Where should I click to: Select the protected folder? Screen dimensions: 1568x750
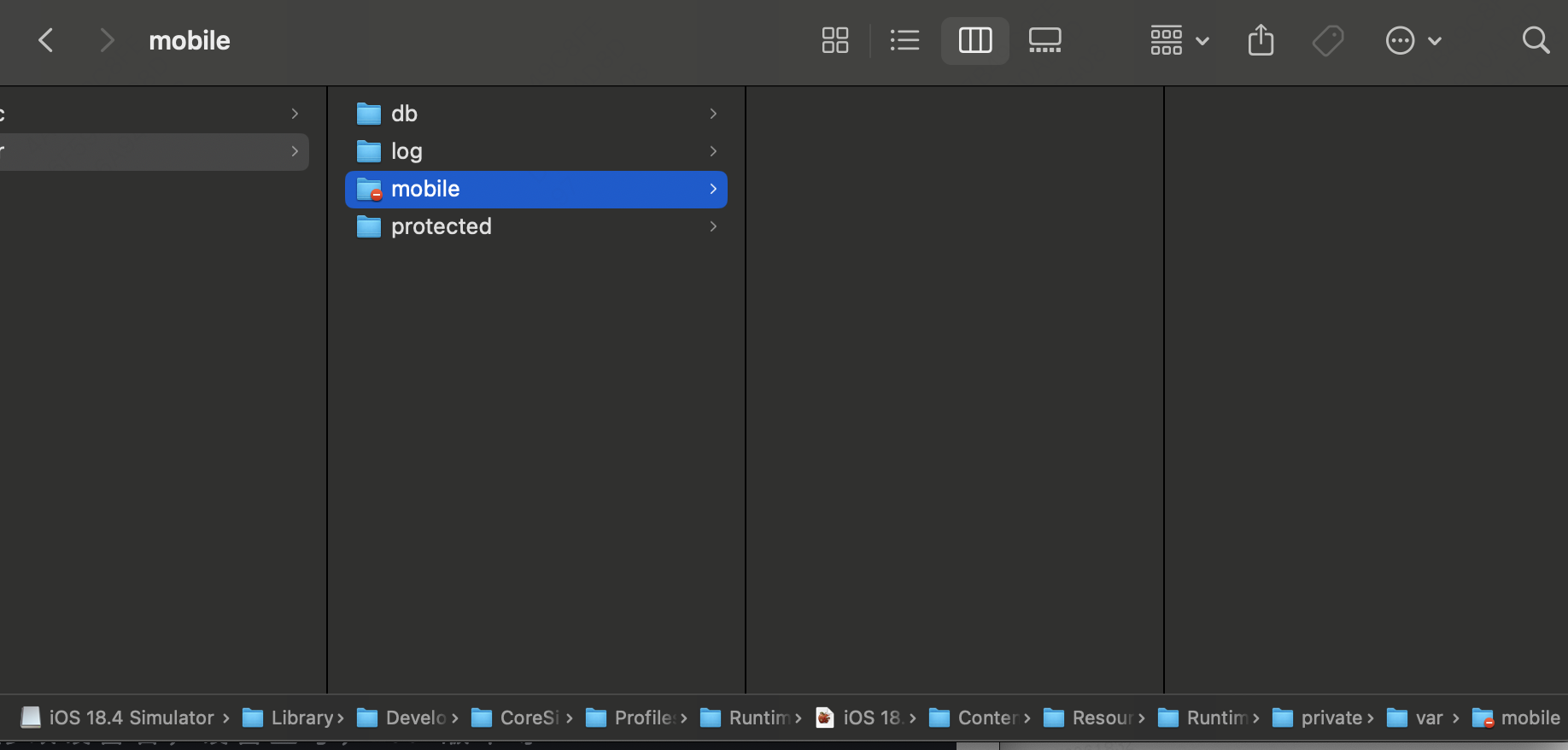pos(536,226)
